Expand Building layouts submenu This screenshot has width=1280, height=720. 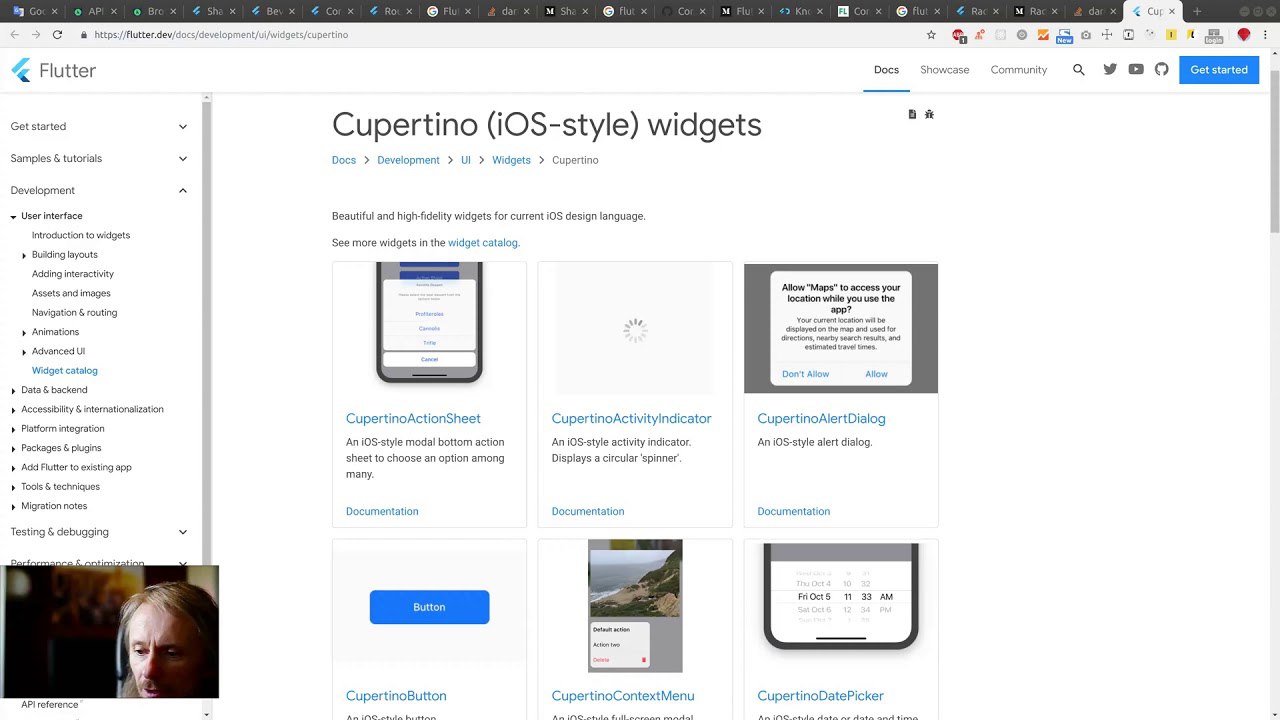(x=24, y=255)
